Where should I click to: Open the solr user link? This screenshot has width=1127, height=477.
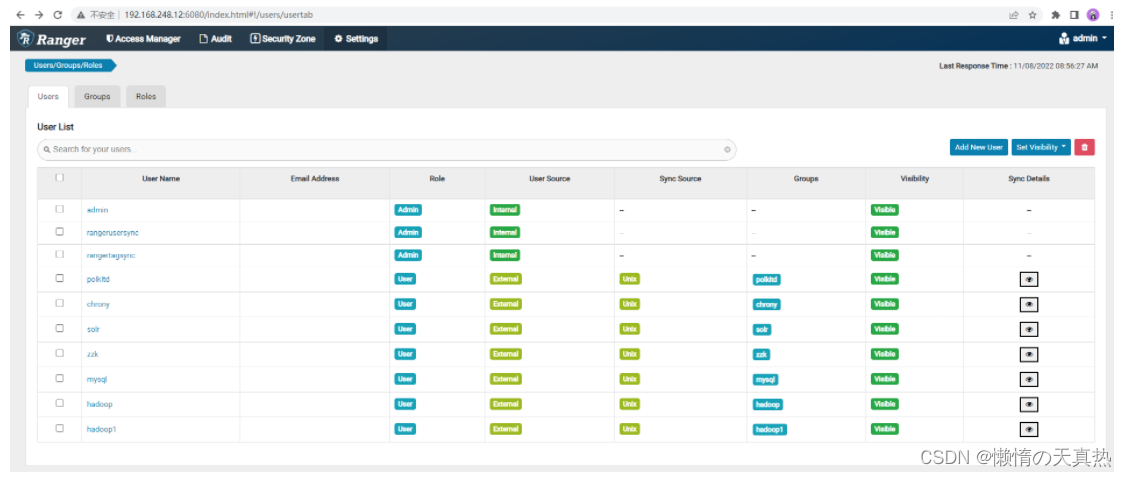tap(93, 329)
